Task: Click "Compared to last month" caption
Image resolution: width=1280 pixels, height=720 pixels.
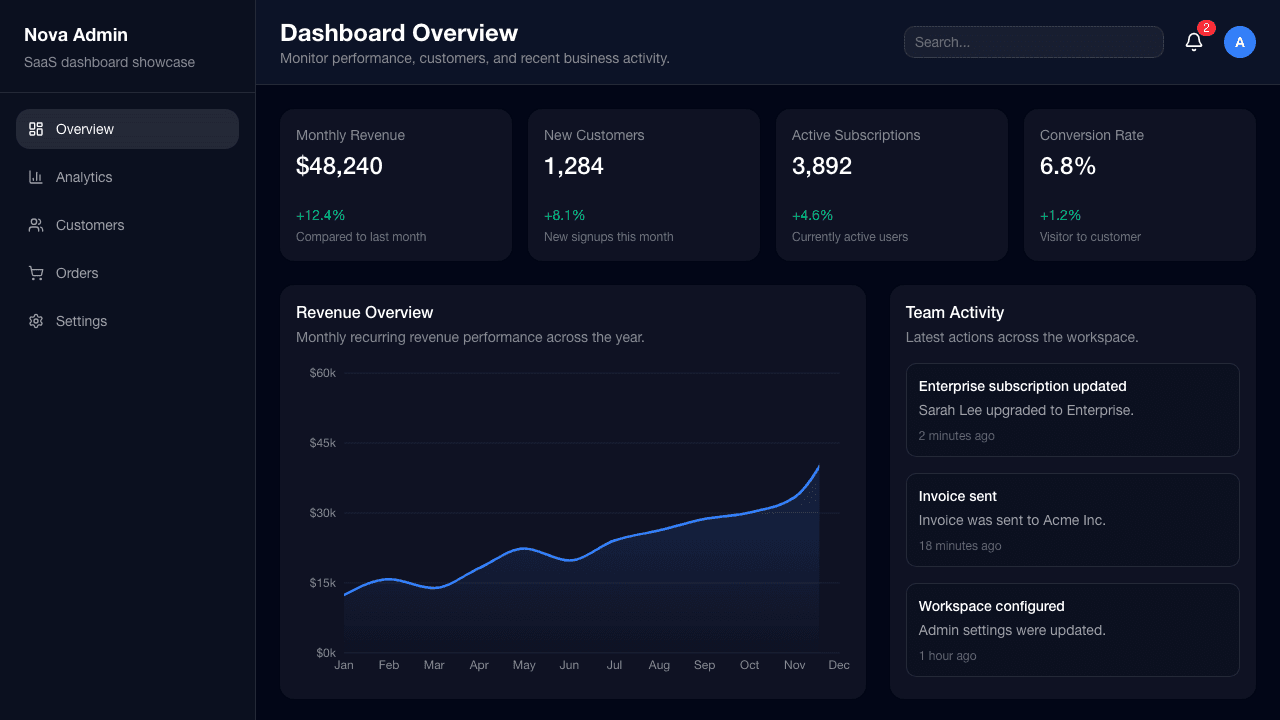Action: 361,237
